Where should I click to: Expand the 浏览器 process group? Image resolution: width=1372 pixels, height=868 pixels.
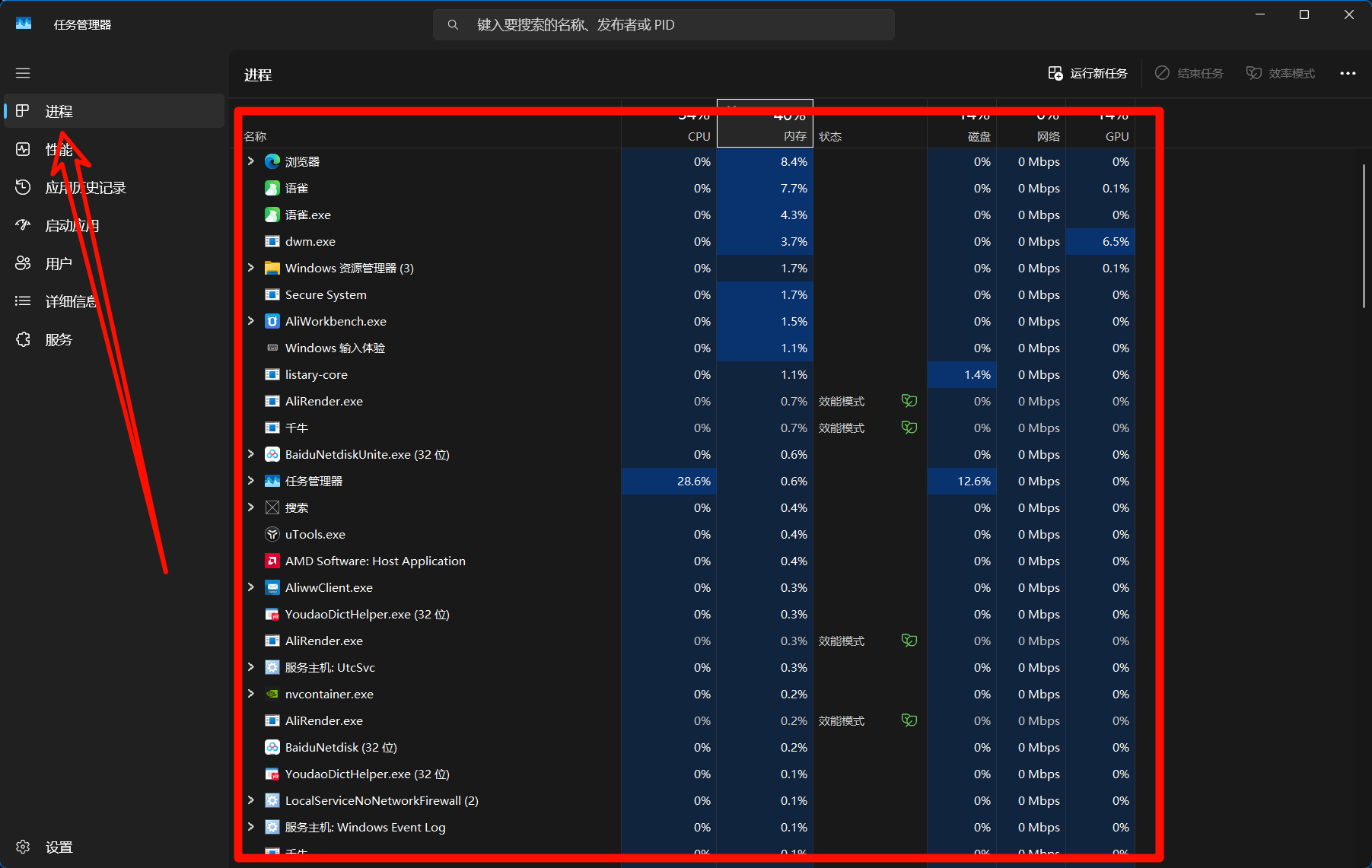pos(250,161)
